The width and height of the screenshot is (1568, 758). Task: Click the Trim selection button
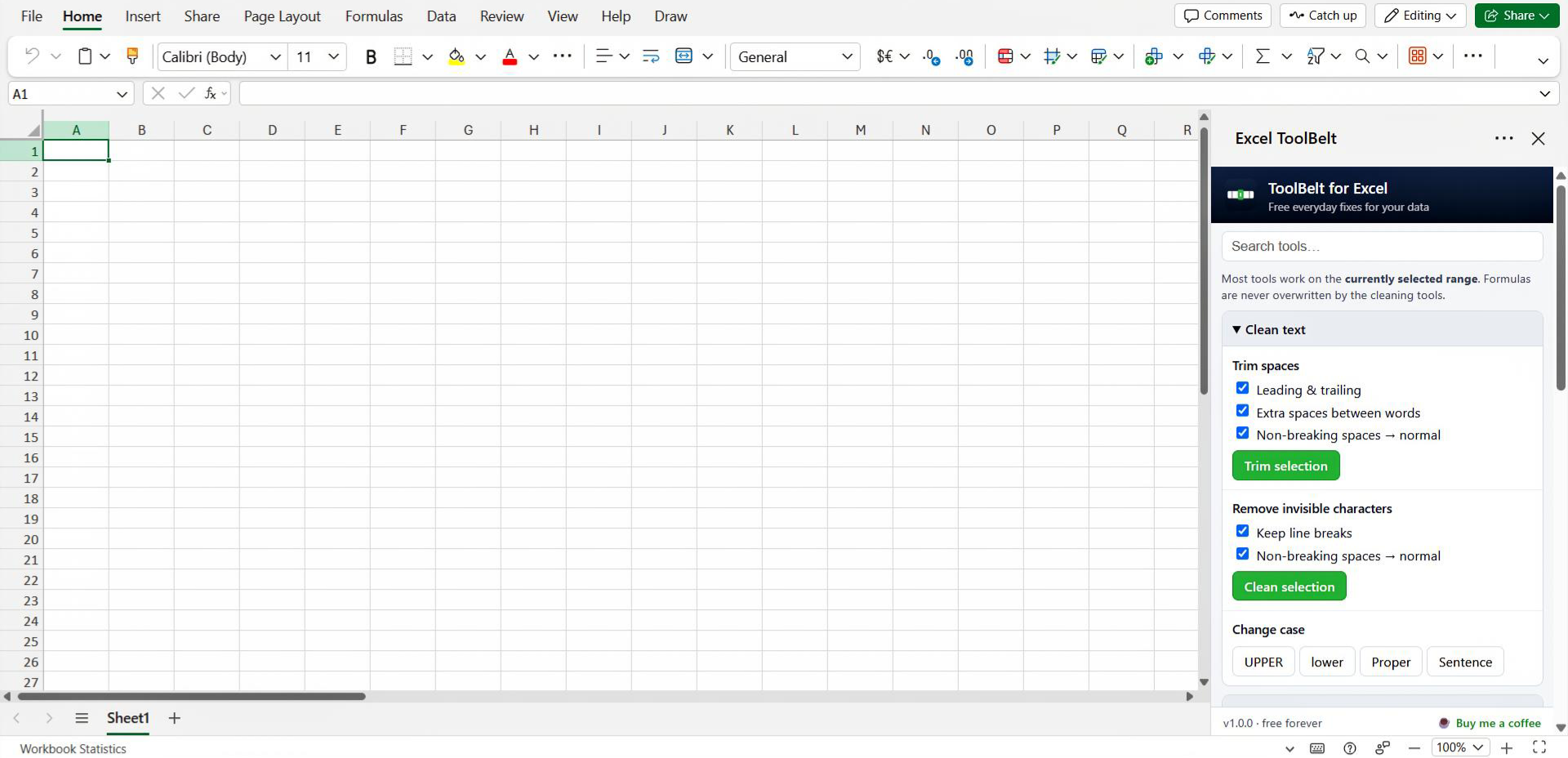point(1285,466)
